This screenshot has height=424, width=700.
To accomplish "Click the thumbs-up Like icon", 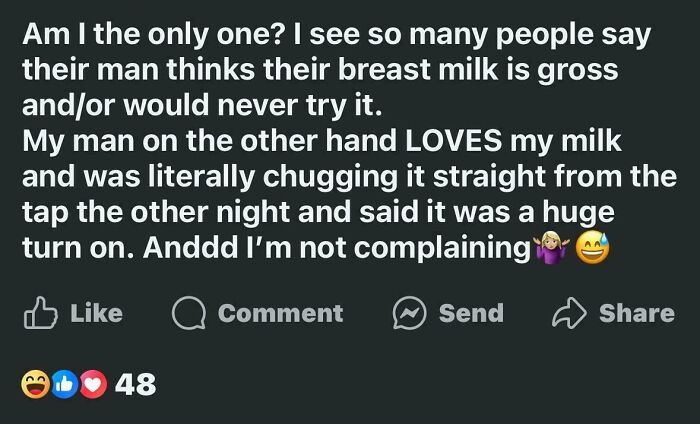I will [x=39, y=312].
